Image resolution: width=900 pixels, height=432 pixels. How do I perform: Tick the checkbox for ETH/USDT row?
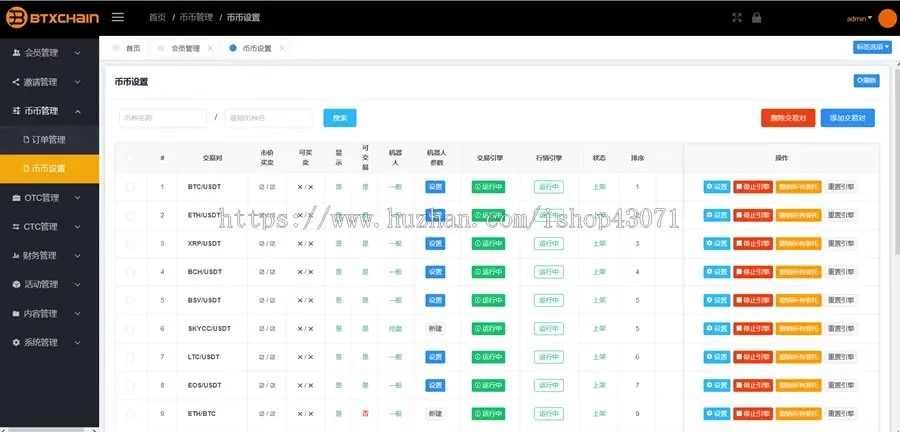tap(130, 215)
